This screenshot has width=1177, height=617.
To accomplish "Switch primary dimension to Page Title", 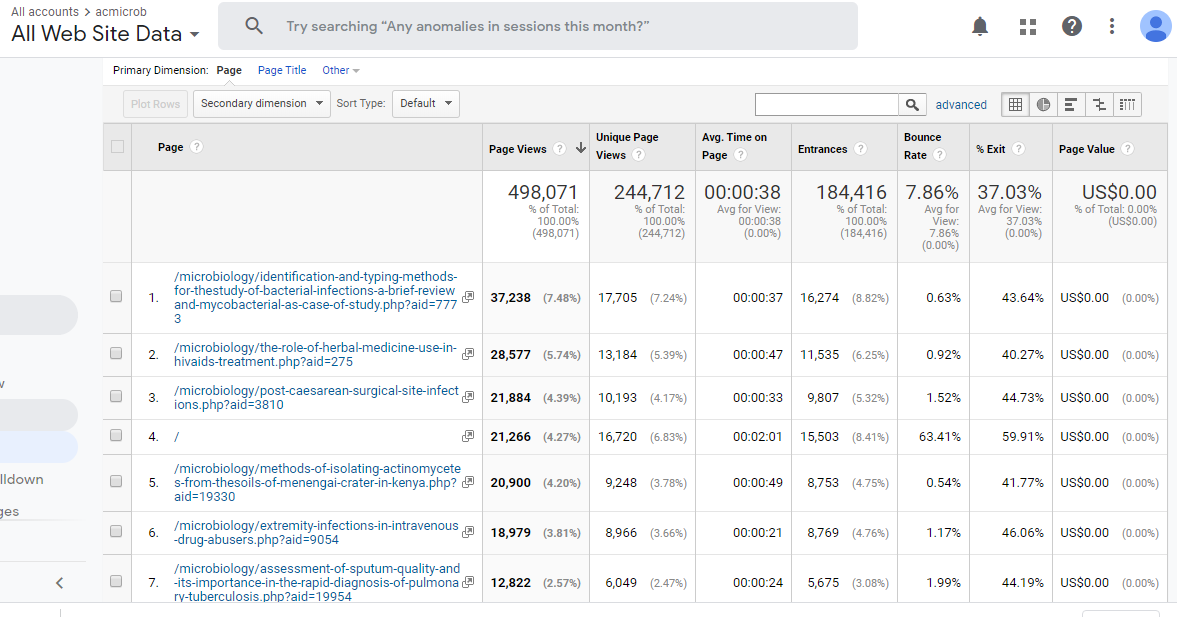I will click(x=282, y=70).
